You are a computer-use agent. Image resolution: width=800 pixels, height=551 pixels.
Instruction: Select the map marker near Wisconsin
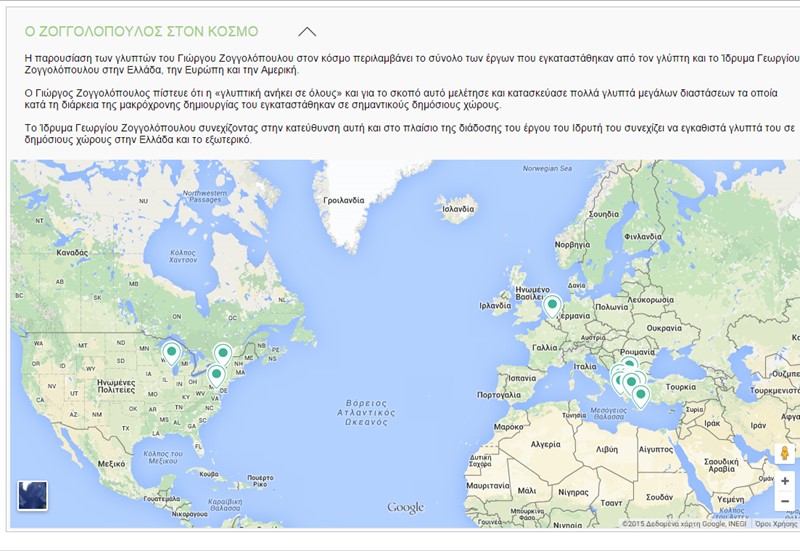172,352
